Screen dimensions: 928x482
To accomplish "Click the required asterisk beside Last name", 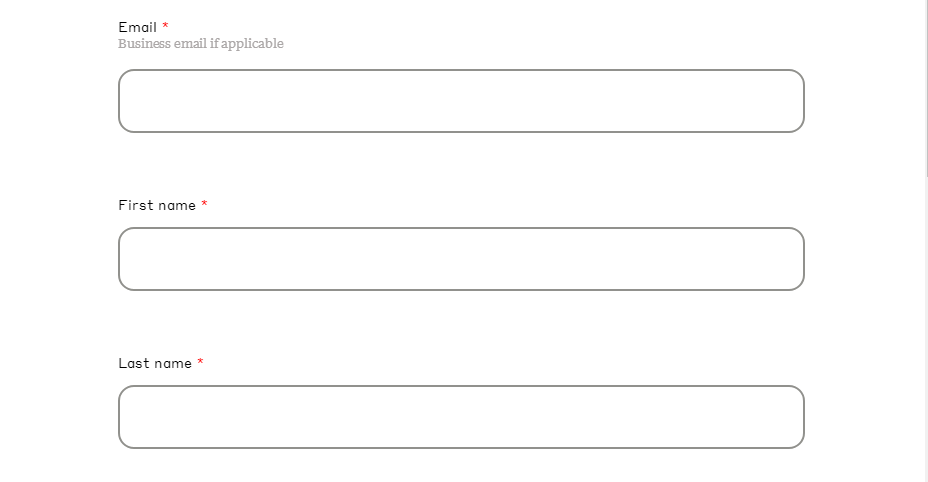I will [201, 362].
